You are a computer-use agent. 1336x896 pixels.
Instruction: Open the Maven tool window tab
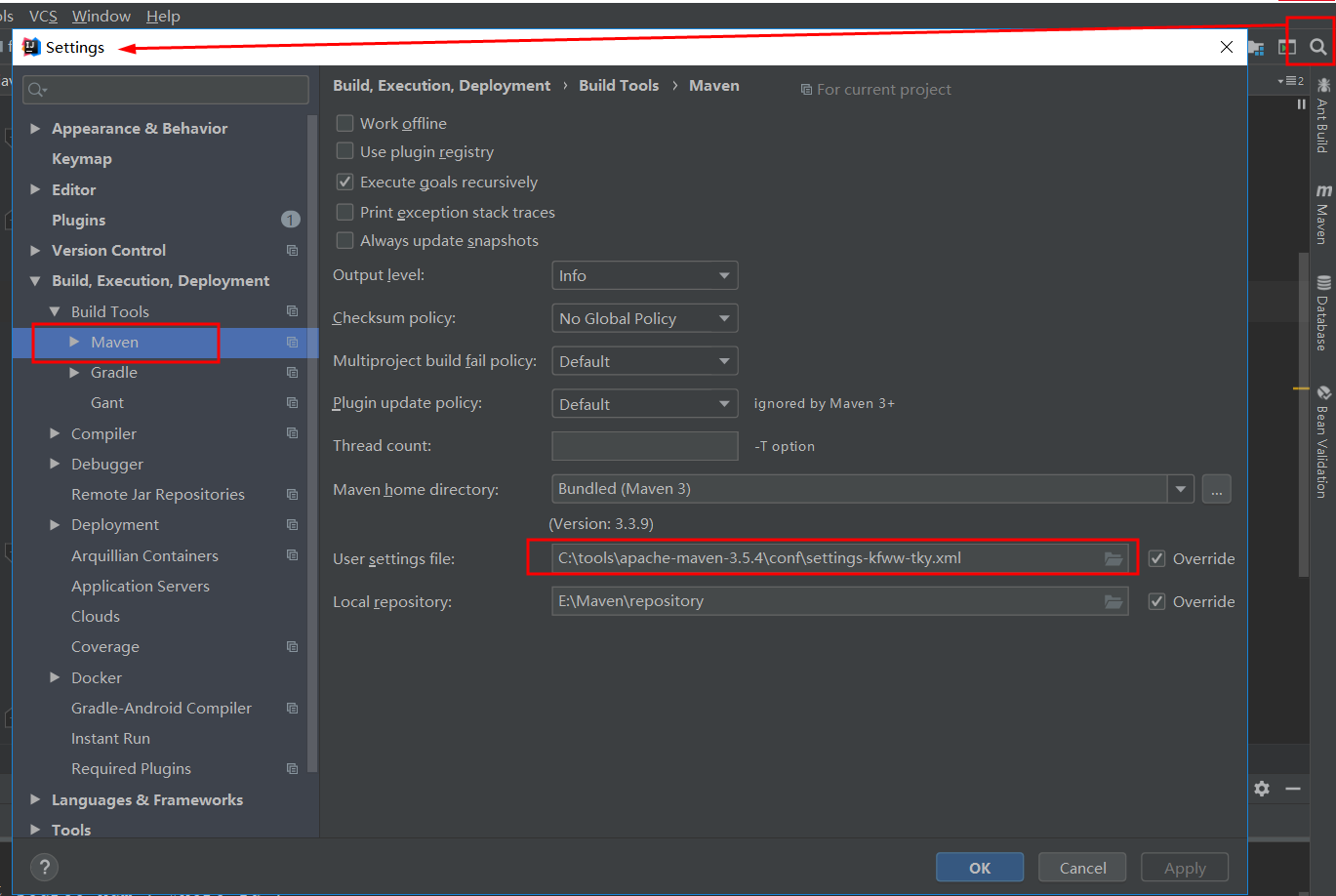1322,213
